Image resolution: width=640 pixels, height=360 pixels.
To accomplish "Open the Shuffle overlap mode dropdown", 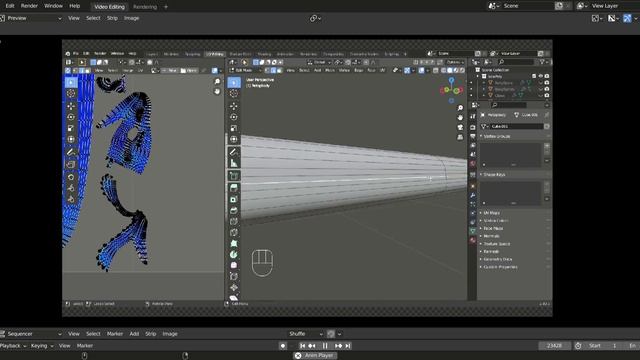I will [x=305, y=334].
